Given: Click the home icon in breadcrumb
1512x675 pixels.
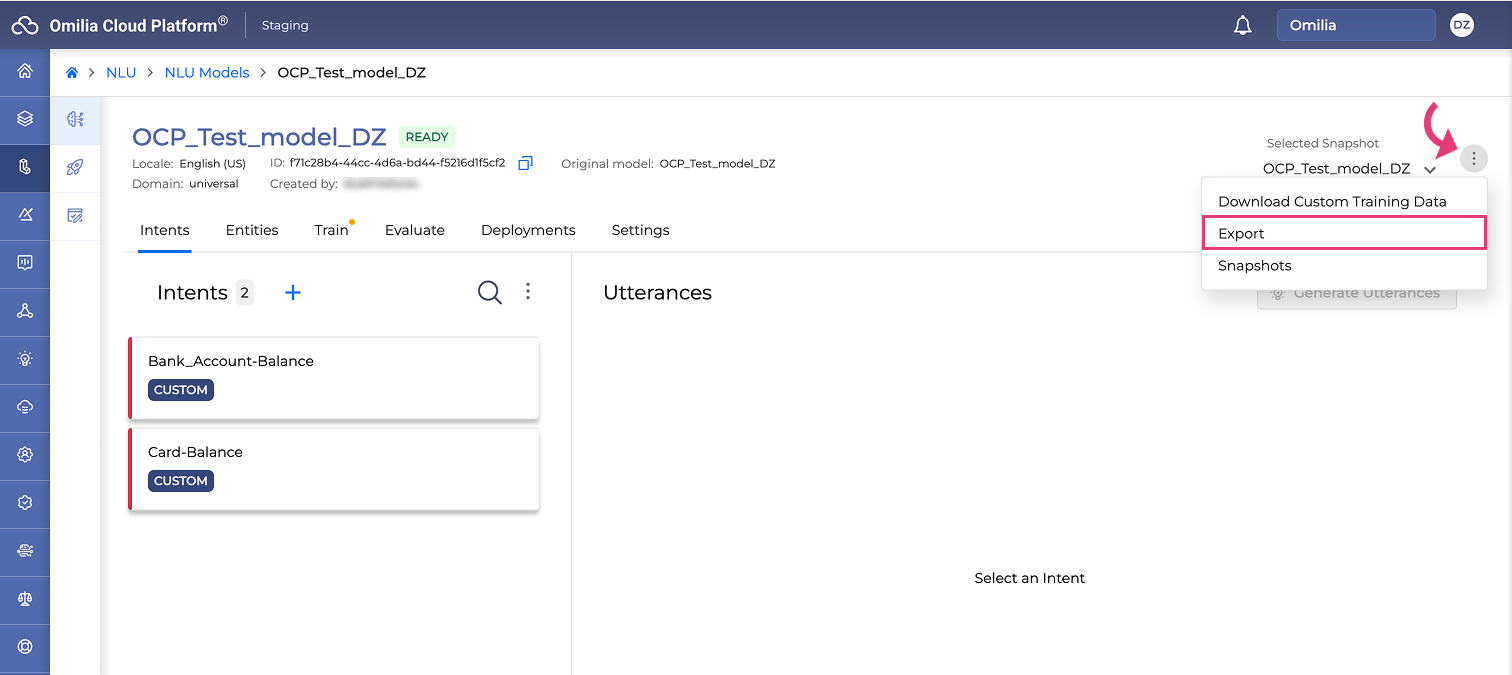Looking at the screenshot, I should coord(72,73).
